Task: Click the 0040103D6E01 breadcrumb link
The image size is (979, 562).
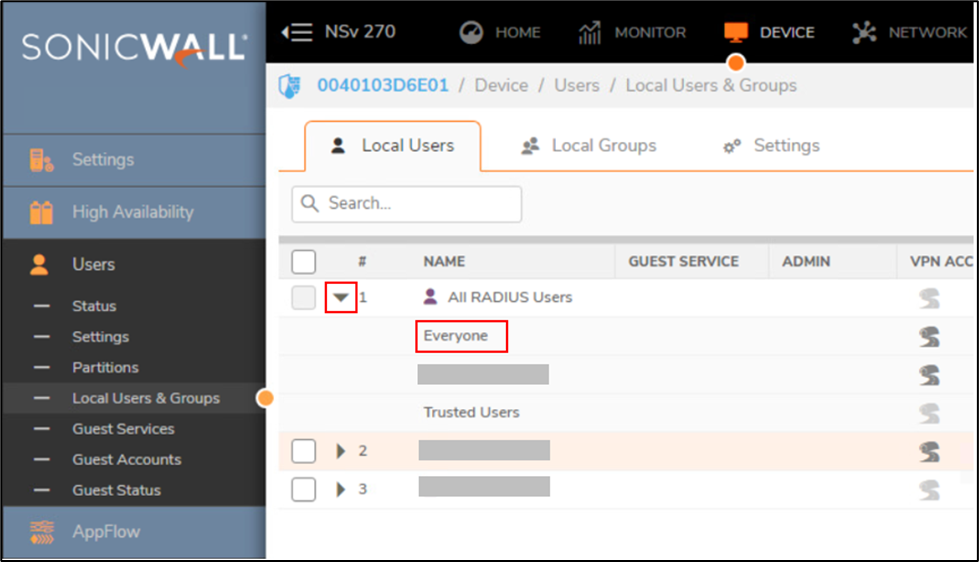Action: (x=382, y=86)
